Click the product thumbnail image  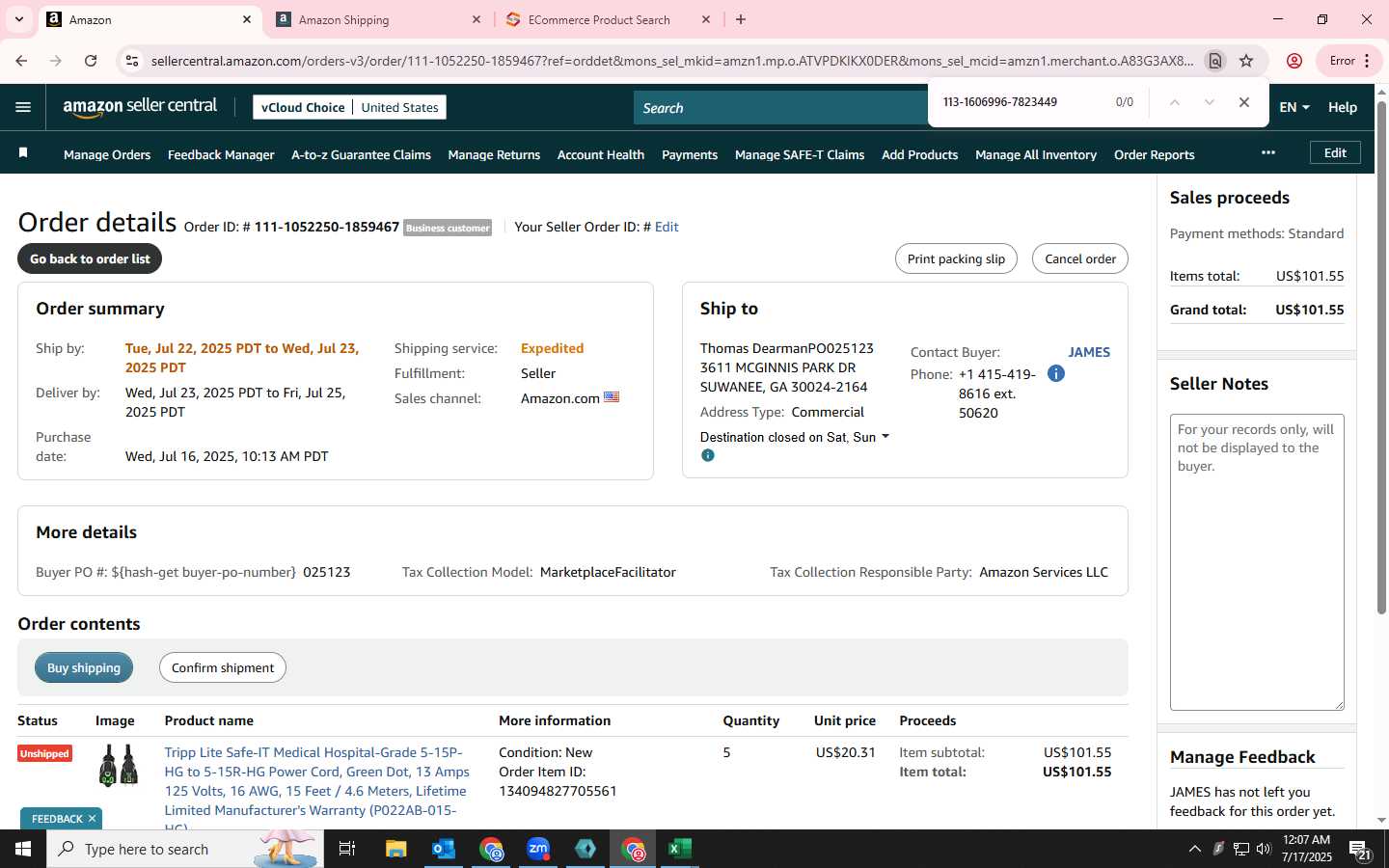click(119, 766)
